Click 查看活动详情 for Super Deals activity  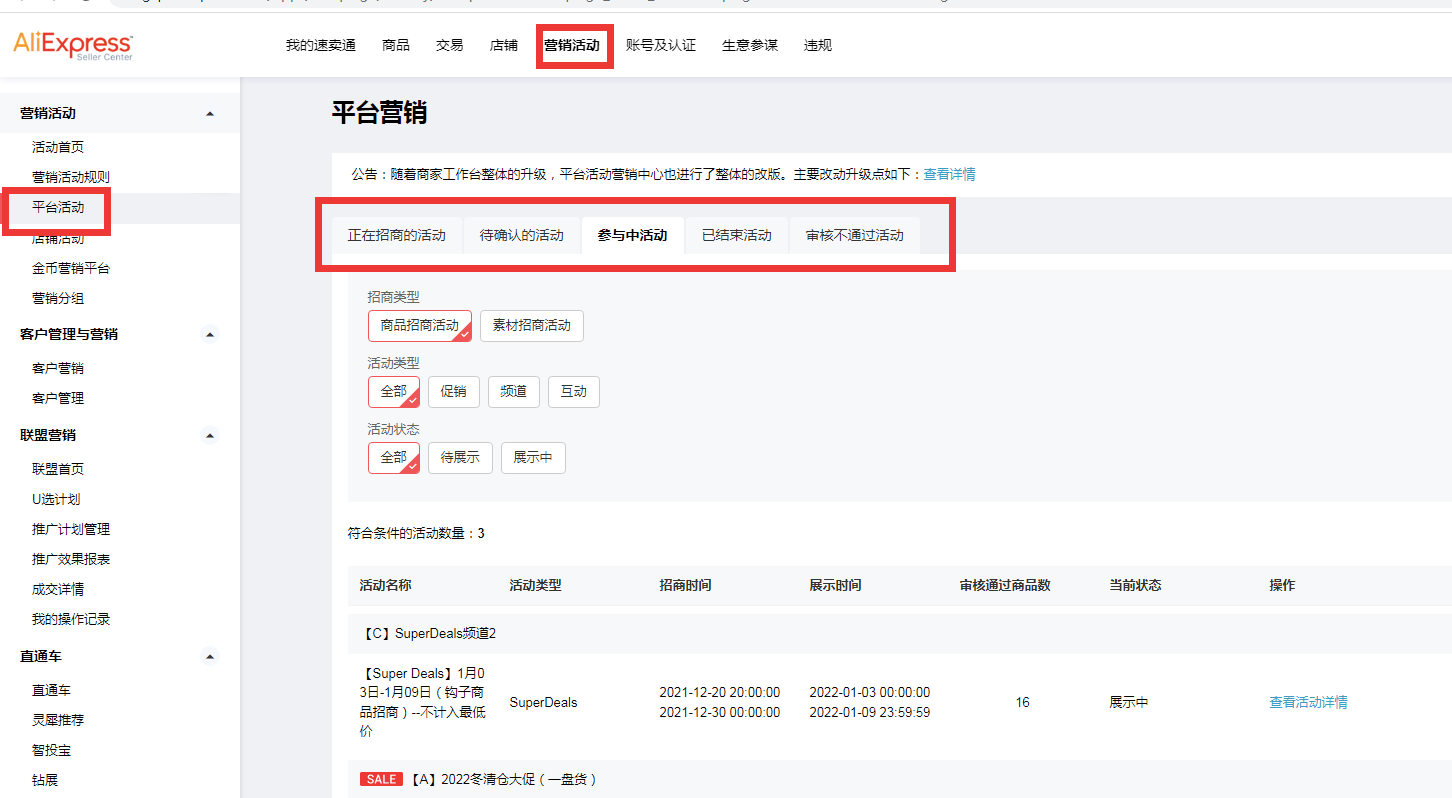point(1308,702)
